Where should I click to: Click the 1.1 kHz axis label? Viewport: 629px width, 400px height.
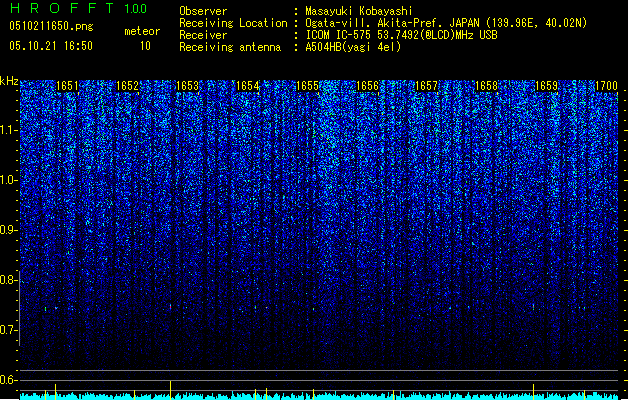coord(9,130)
